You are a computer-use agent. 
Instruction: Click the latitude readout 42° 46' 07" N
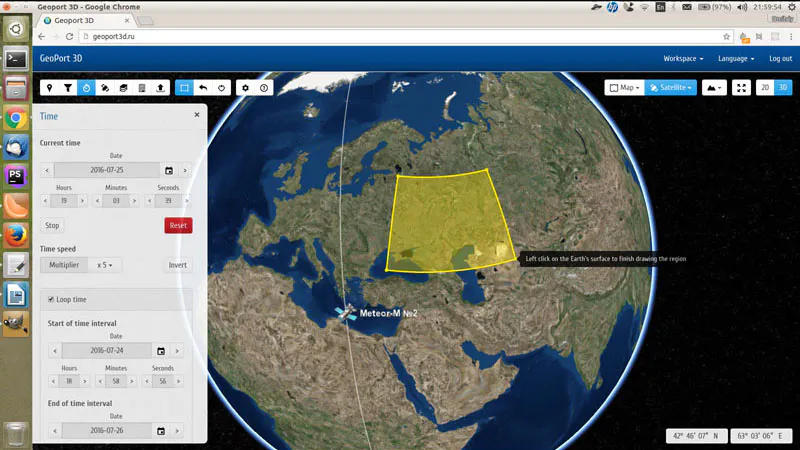click(x=696, y=436)
